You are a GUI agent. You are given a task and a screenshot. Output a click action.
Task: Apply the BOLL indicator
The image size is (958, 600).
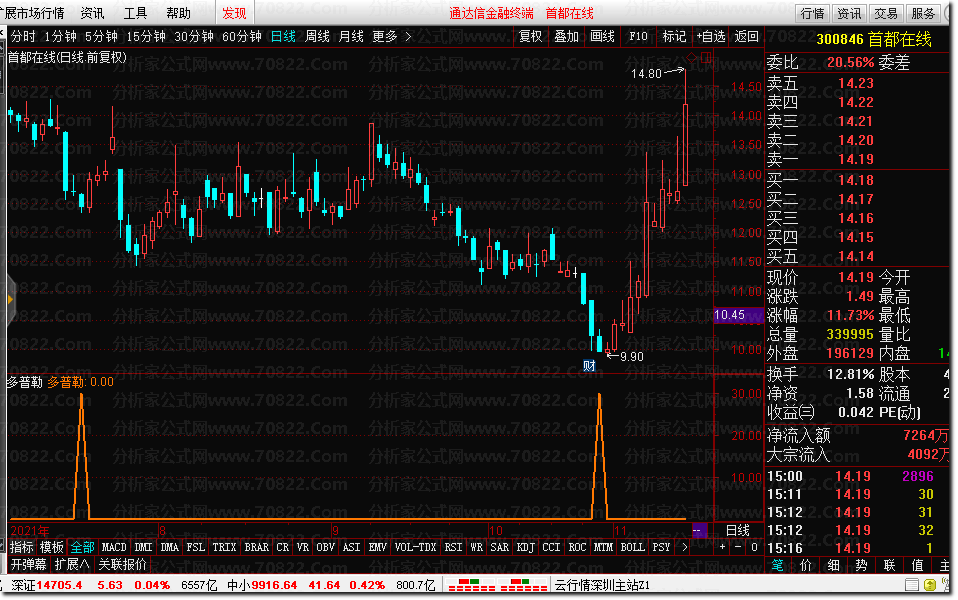click(x=632, y=547)
